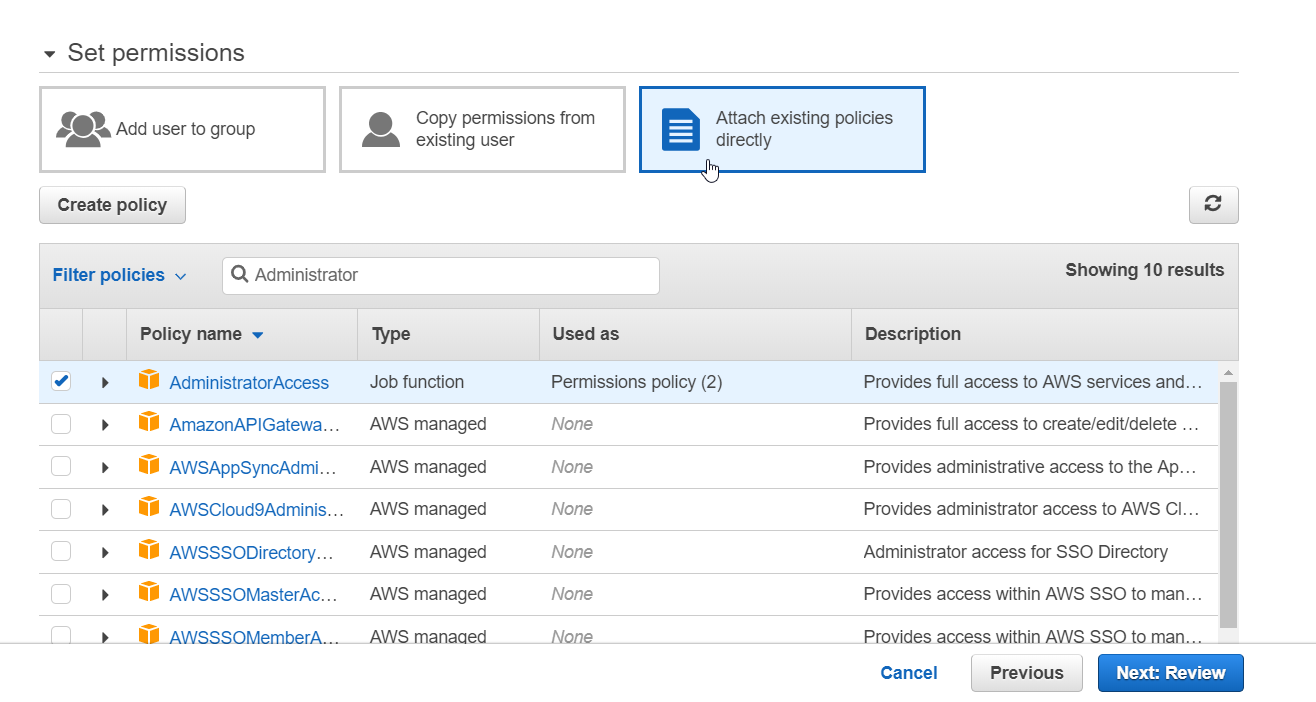Click the policy icon next to AWSCloud9Administrator
Screen dimensions: 1316x702
(149, 508)
